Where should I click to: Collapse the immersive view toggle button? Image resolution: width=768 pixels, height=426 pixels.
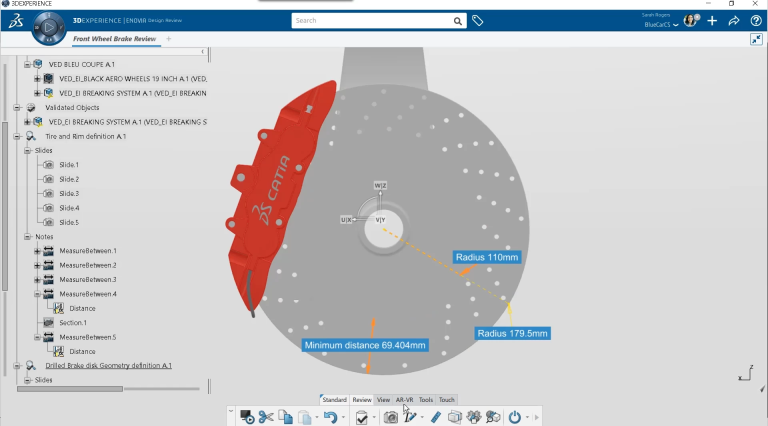pyautogui.click(x=756, y=39)
